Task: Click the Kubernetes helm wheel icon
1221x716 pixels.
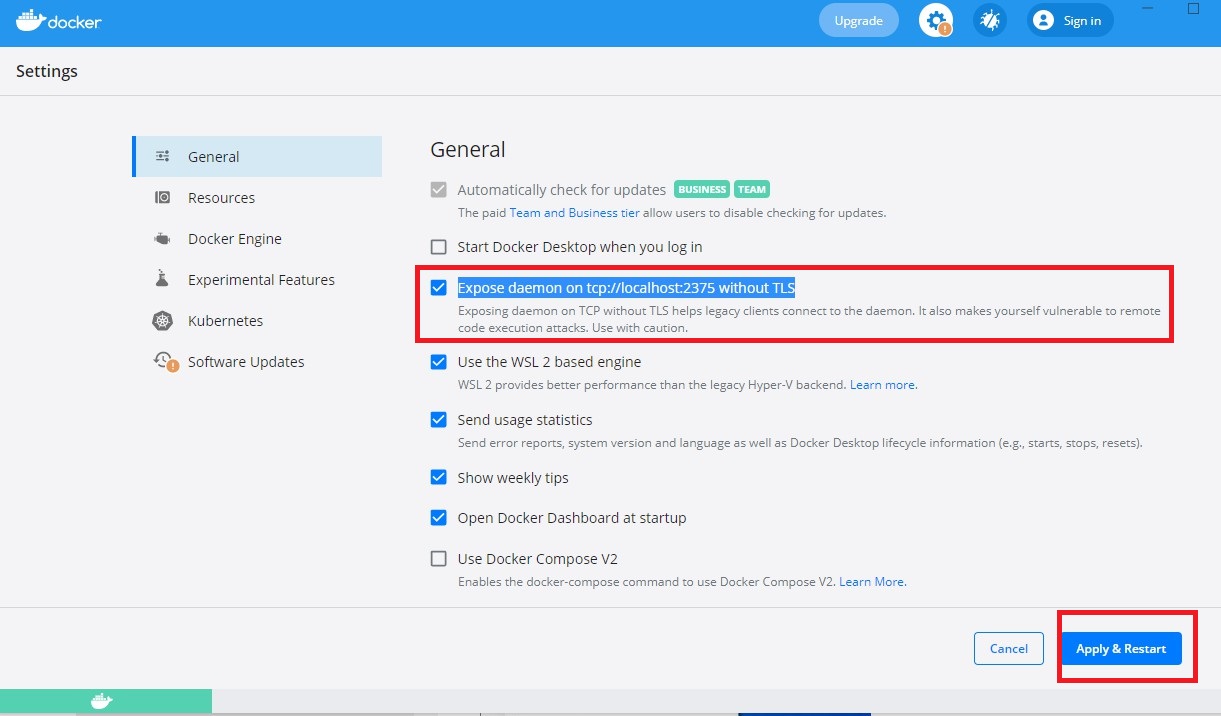Action: click(163, 321)
